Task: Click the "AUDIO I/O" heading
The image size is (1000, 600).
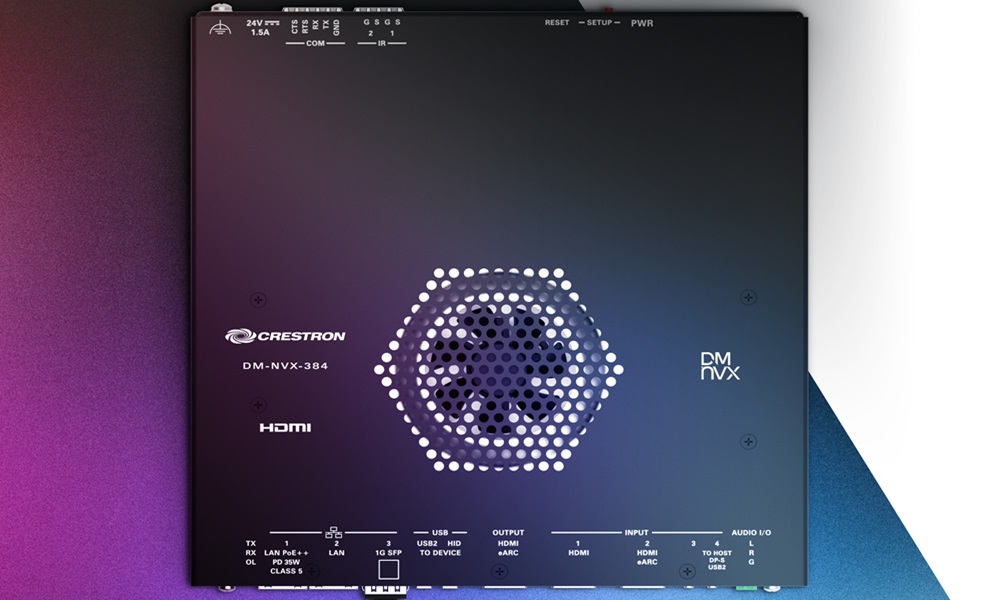Action: tap(751, 532)
